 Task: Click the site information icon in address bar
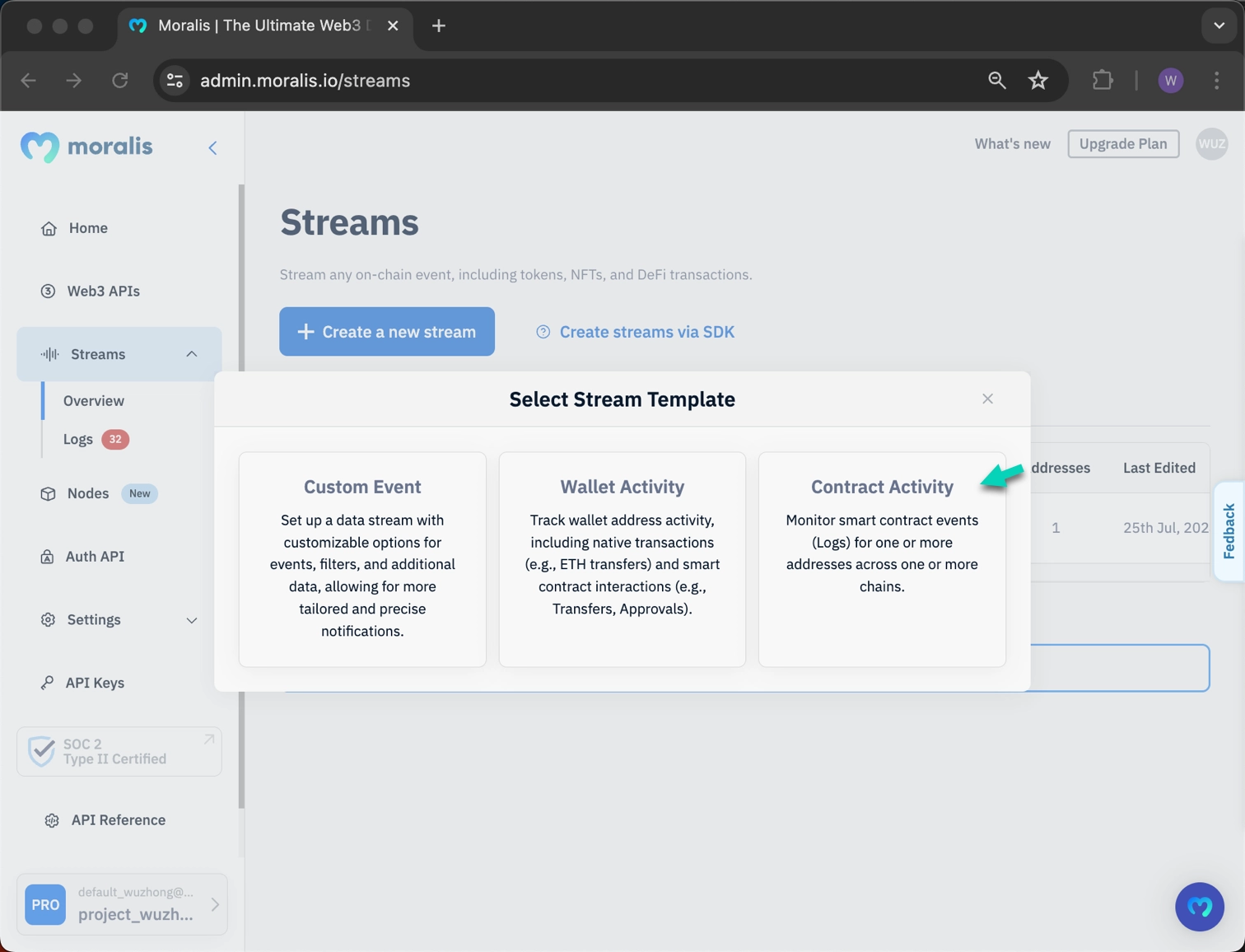[175, 80]
